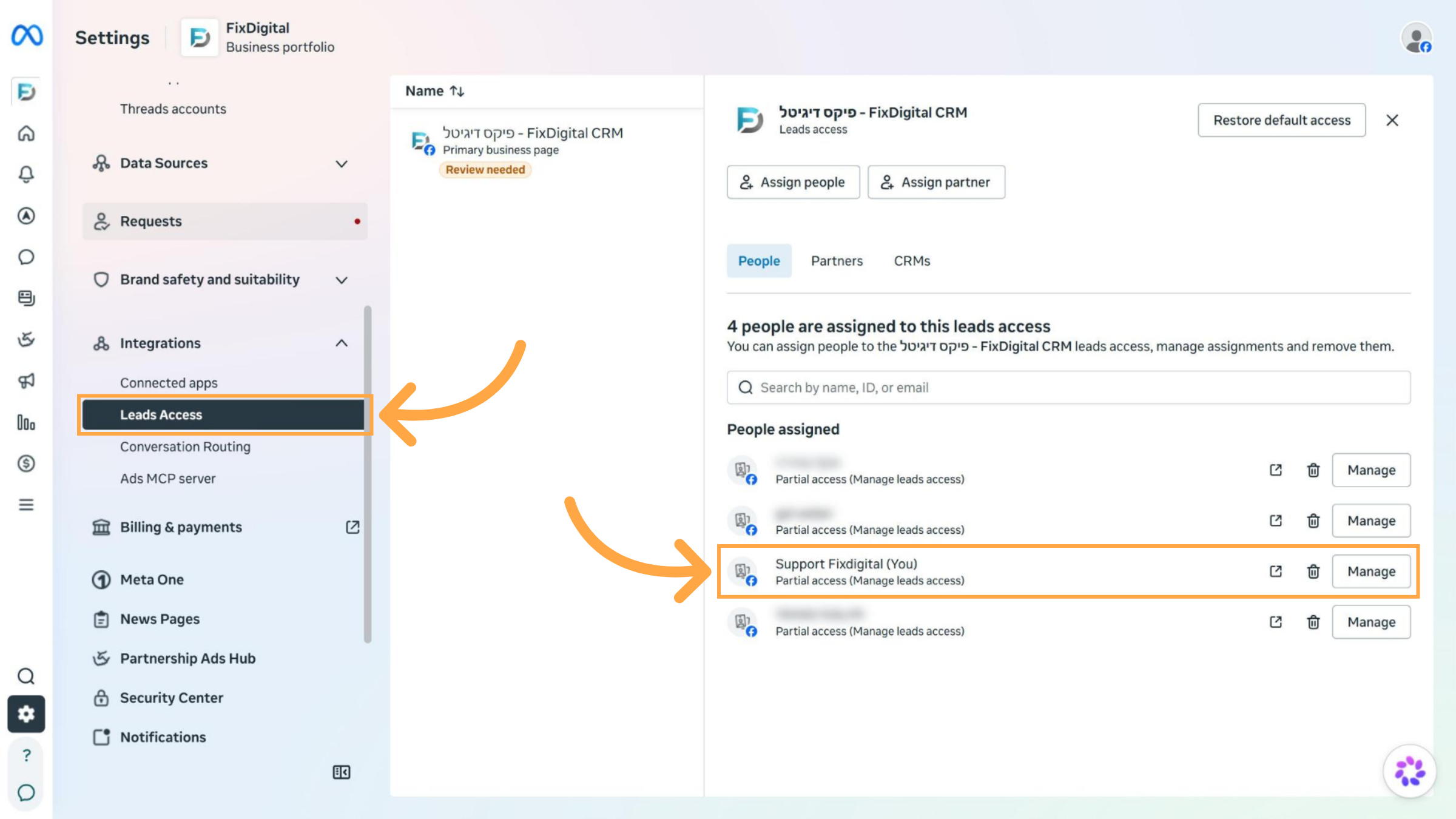Screen dimensions: 1456x819
Task: Open external link for Support Fixdigital row
Action: tap(1276, 571)
